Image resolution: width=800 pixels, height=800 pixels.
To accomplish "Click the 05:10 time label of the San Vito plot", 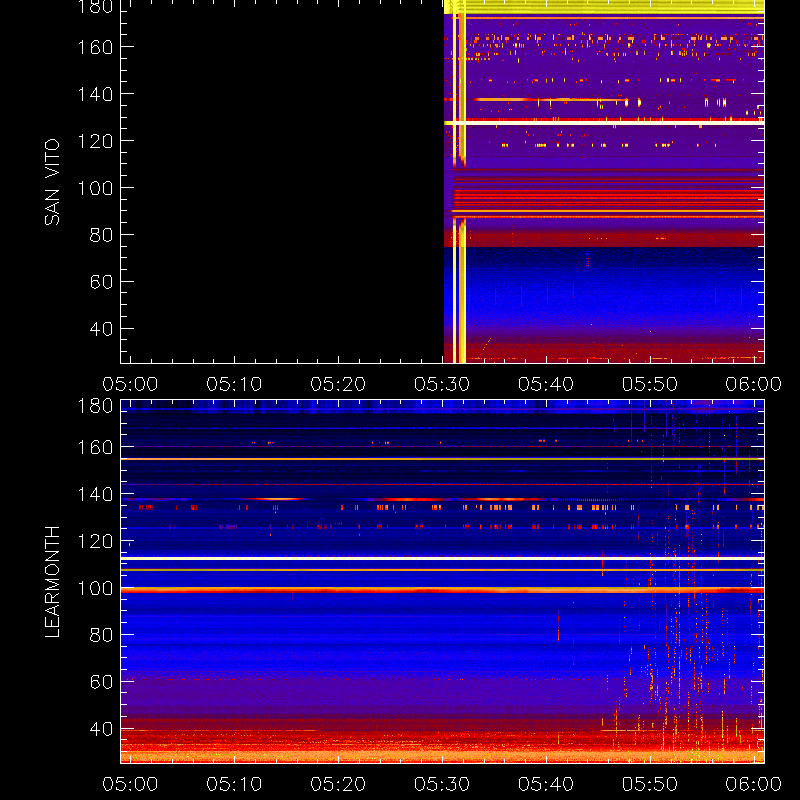I will click(x=234, y=384).
